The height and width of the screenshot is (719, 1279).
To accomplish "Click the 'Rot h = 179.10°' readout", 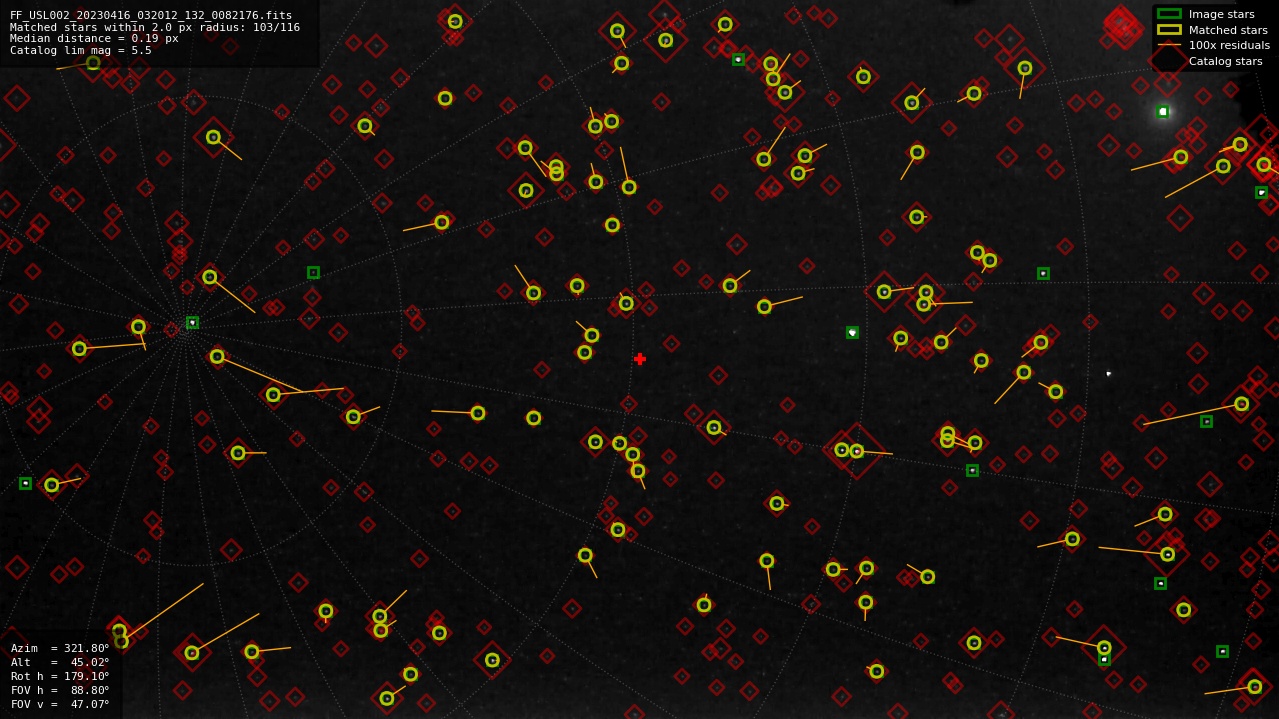I will tap(60, 676).
